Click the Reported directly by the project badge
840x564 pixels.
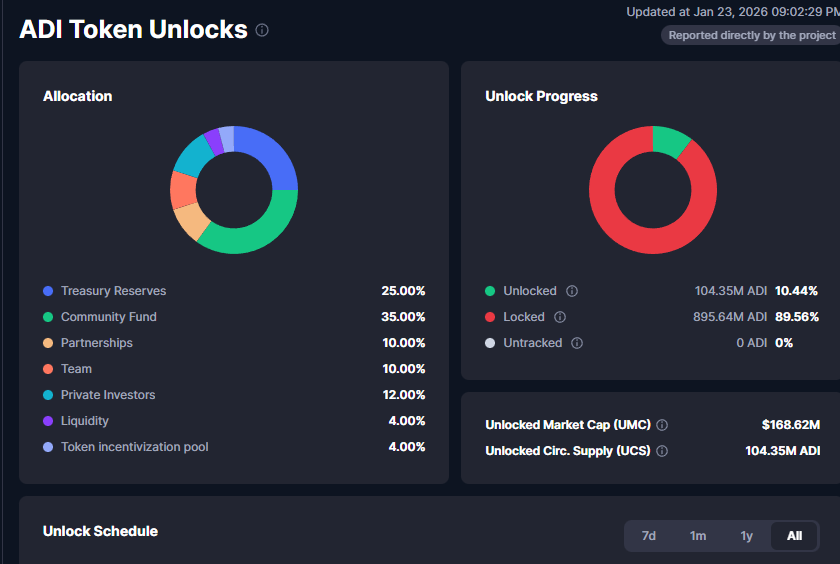[x=751, y=35]
